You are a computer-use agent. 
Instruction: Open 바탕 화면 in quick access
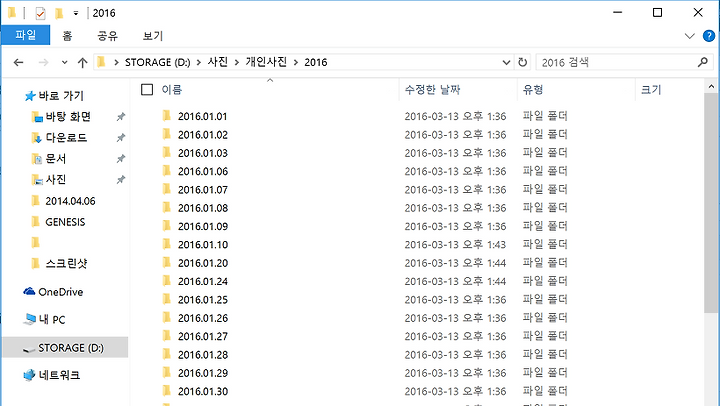click(x=62, y=117)
